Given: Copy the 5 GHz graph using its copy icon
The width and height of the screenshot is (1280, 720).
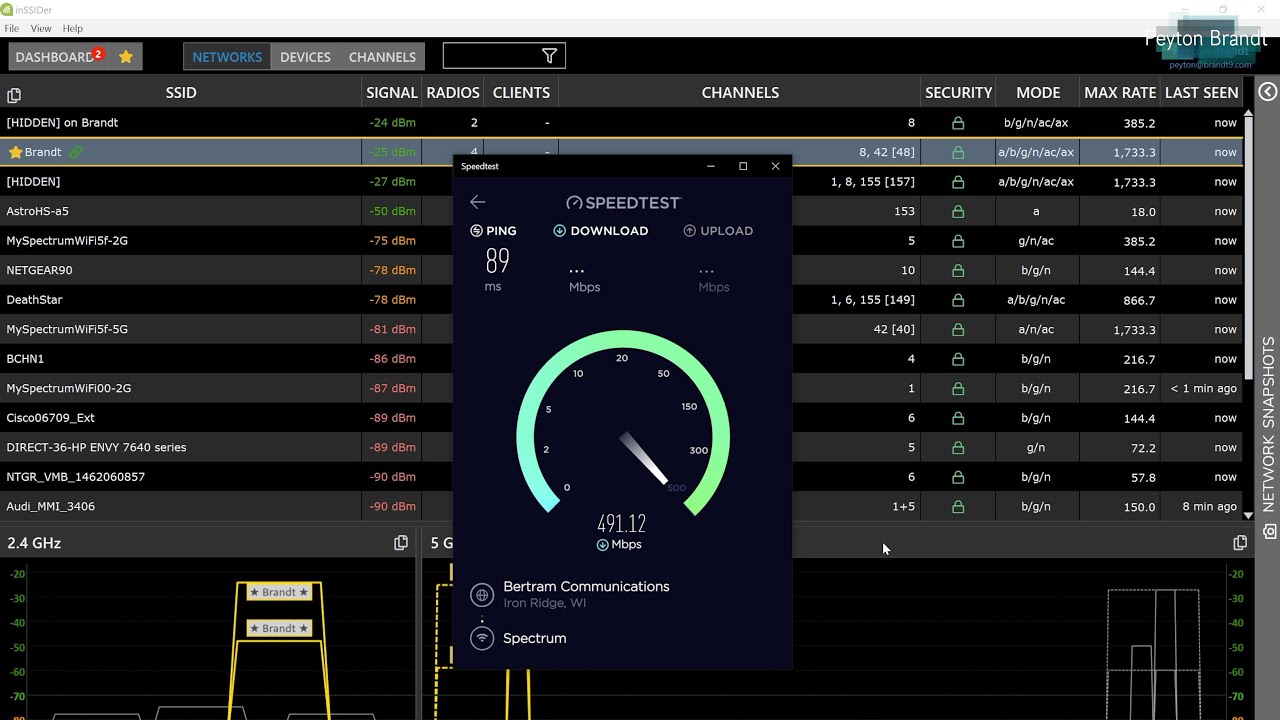Looking at the screenshot, I should (x=1240, y=543).
